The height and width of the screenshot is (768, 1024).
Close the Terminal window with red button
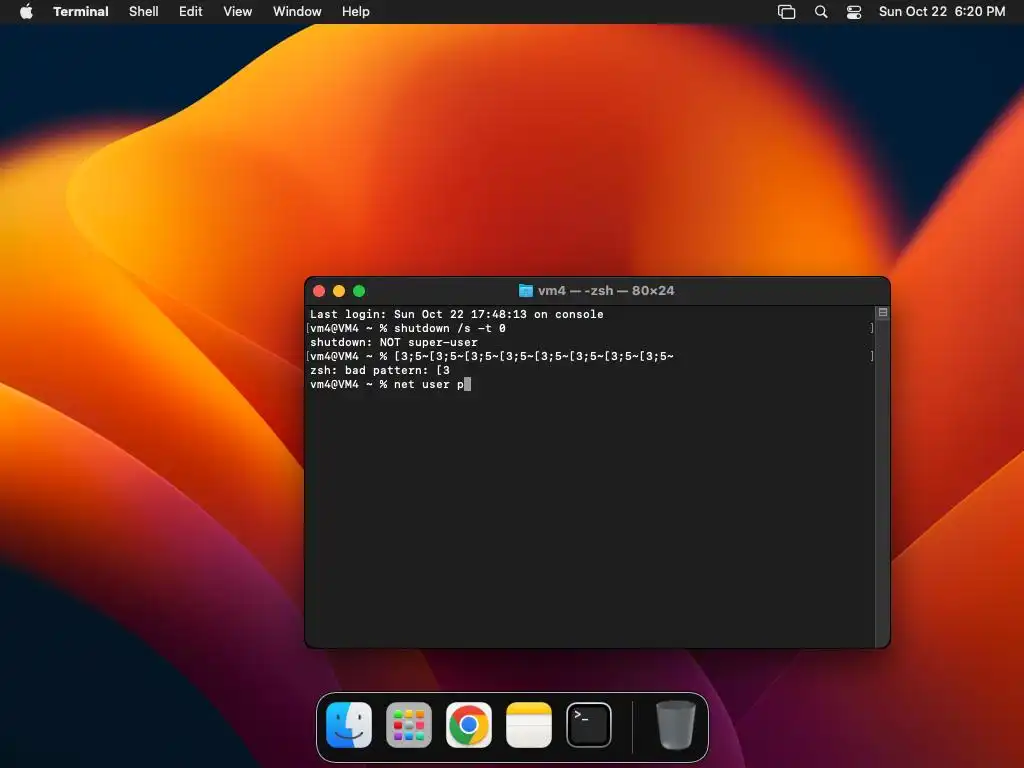[x=319, y=291]
